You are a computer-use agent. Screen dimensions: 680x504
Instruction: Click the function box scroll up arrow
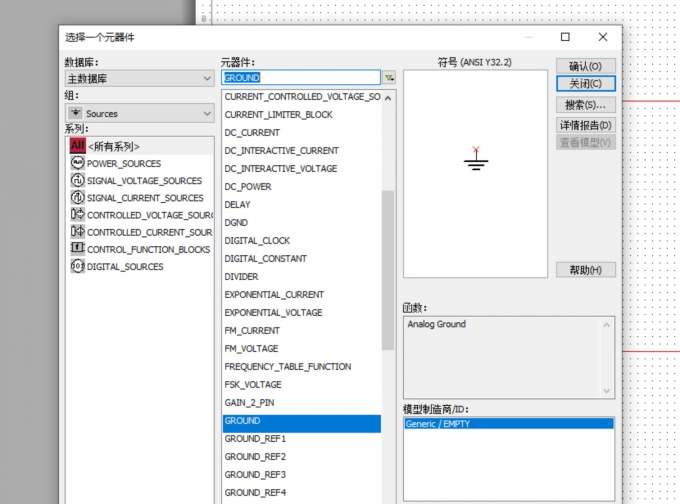coord(607,325)
